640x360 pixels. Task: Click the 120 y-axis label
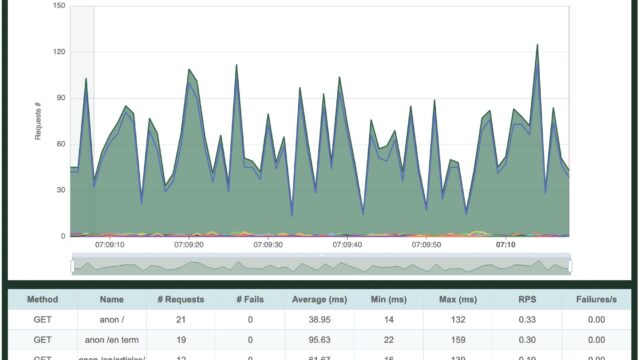click(x=59, y=52)
